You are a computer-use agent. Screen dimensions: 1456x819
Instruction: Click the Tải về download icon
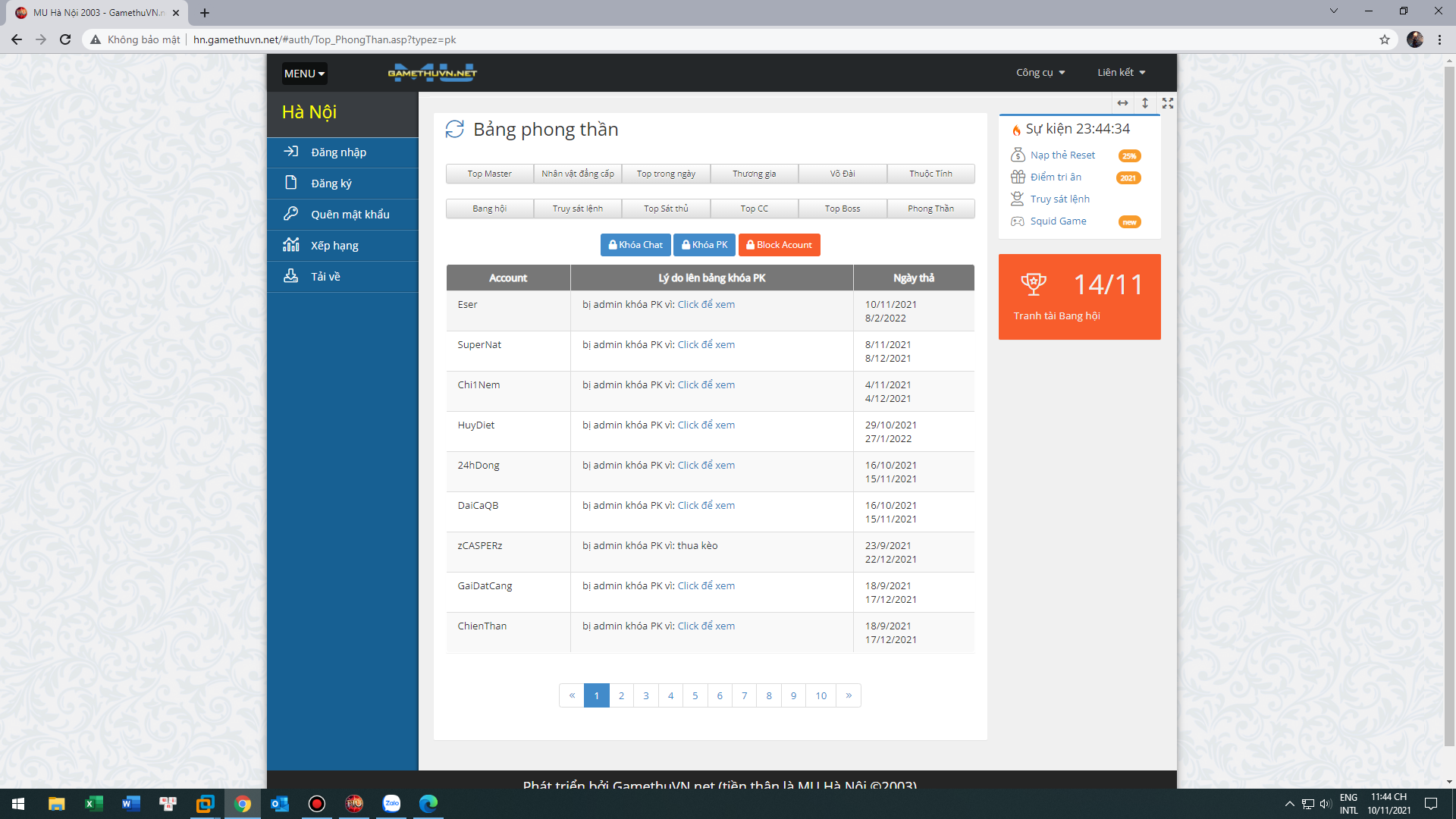coord(291,276)
